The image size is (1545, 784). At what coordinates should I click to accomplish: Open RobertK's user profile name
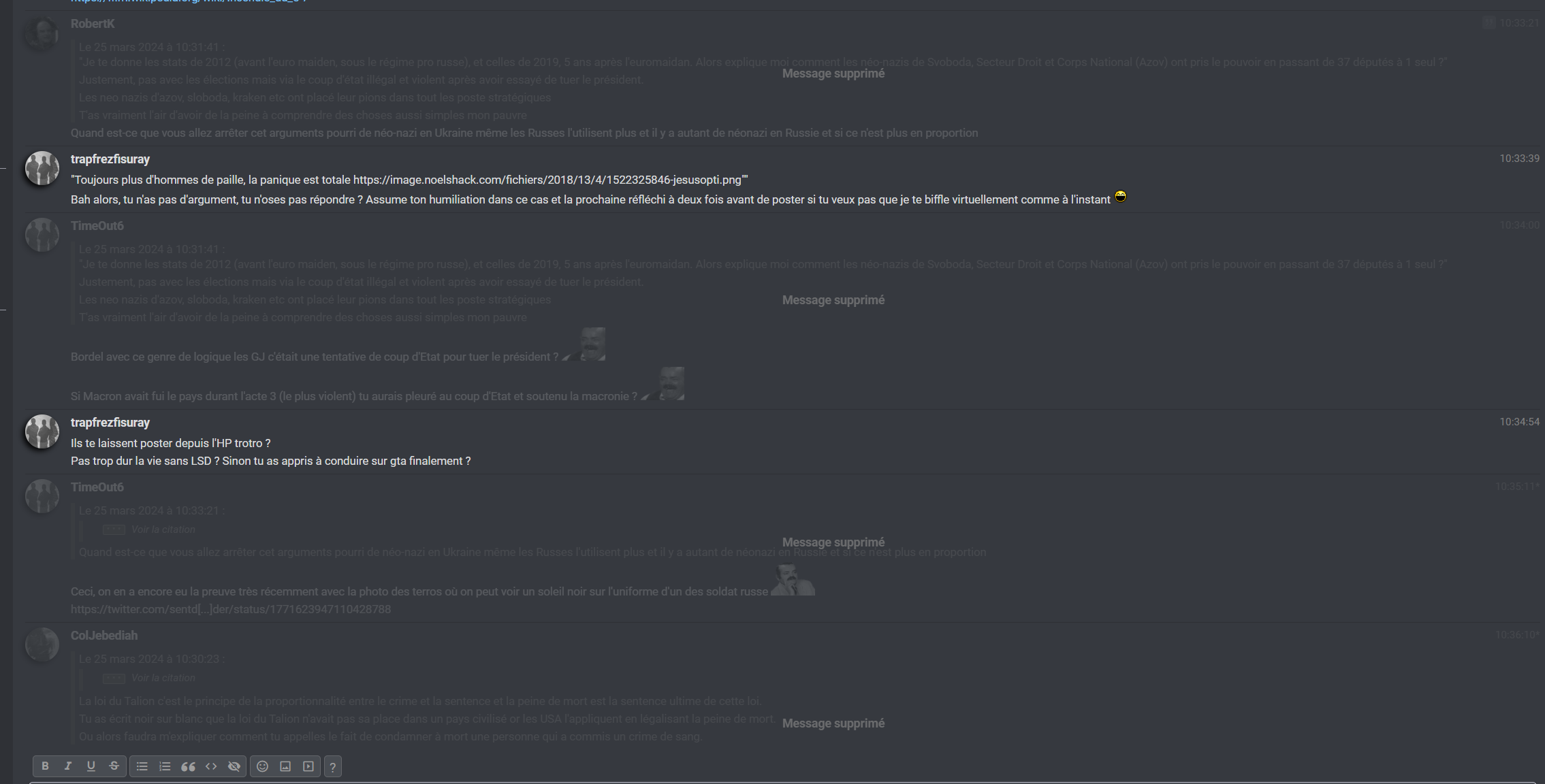point(93,24)
